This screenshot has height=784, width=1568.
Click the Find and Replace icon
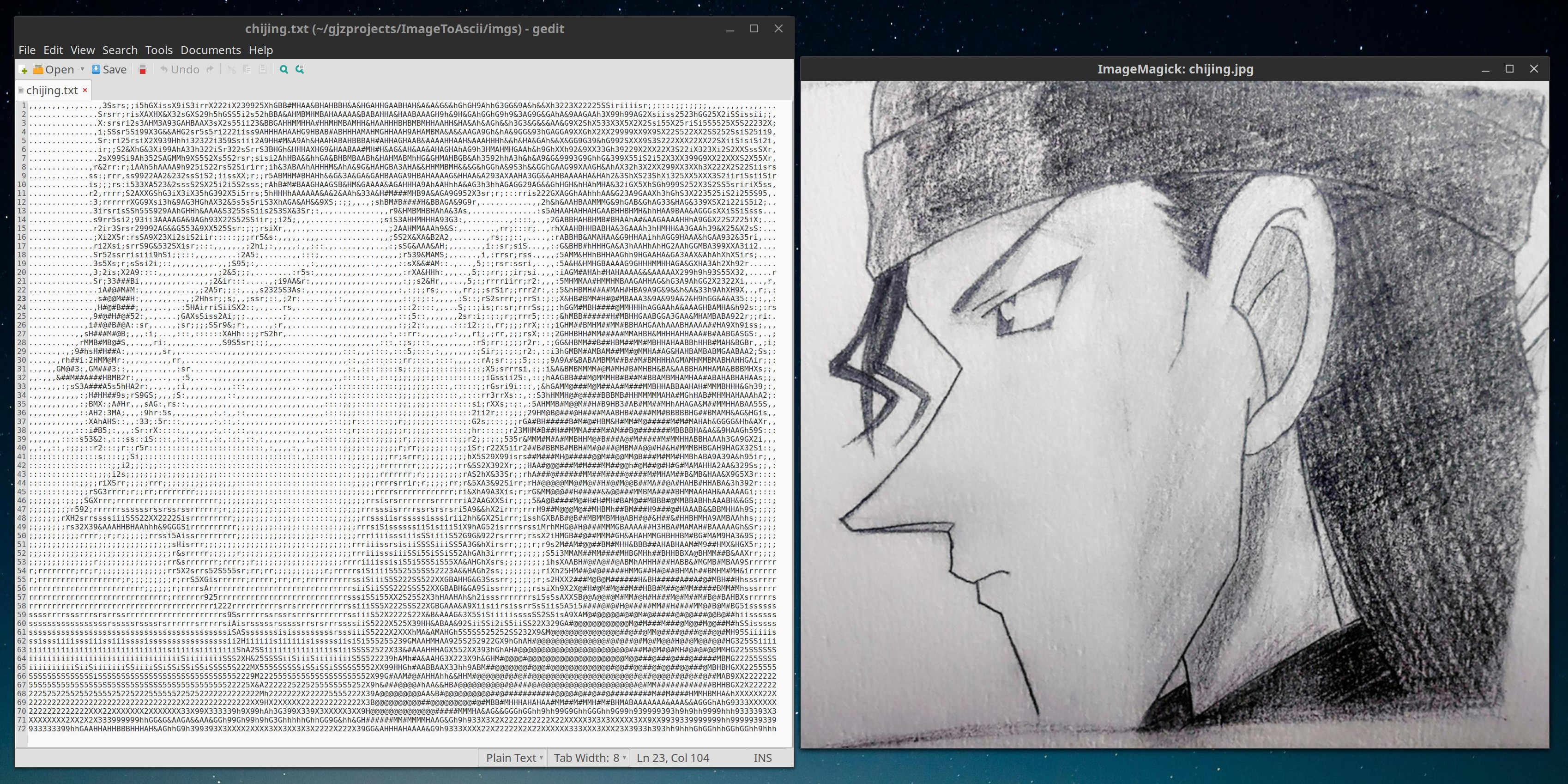(x=300, y=69)
